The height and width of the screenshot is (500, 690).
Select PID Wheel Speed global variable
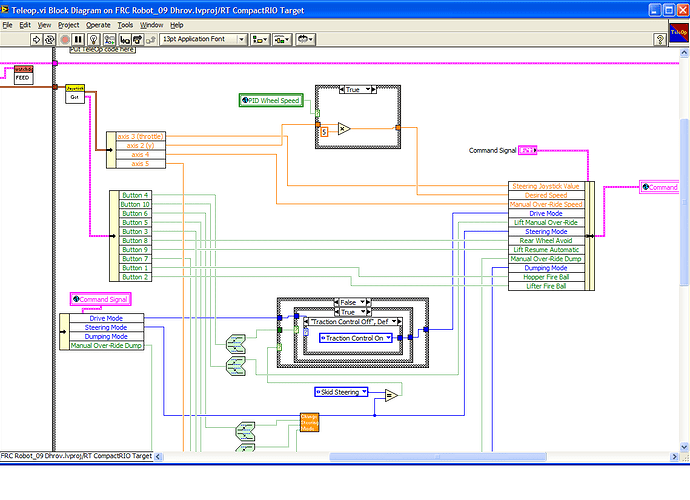271,100
